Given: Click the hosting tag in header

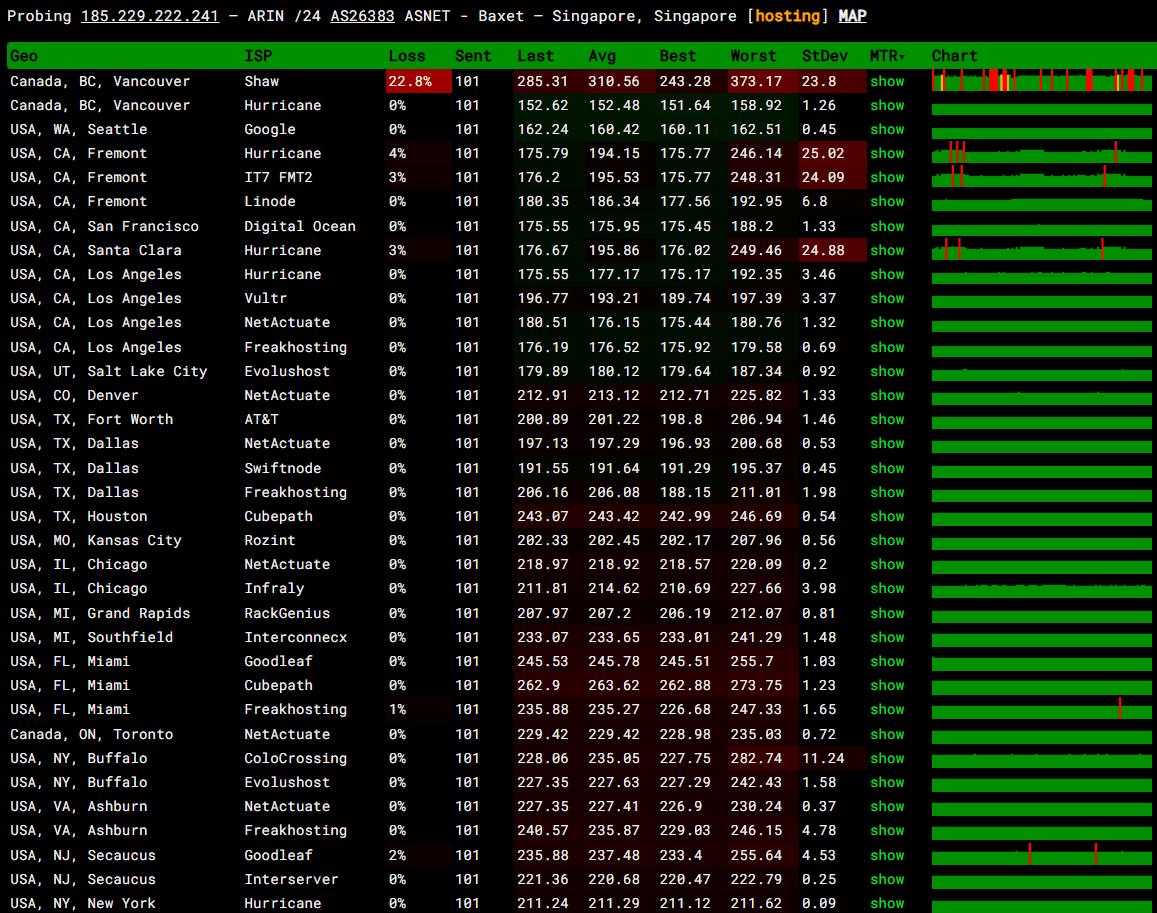Looking at the screenshot, I should (787, 15).
